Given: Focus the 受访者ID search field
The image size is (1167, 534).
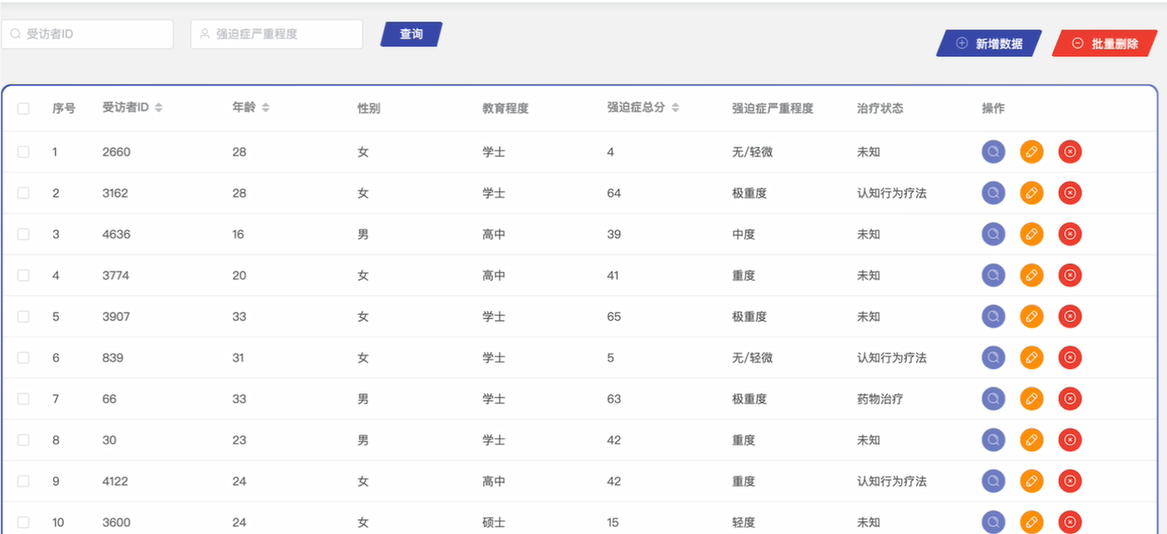Looking at the screenshot, I should click(x=87, y=34).
